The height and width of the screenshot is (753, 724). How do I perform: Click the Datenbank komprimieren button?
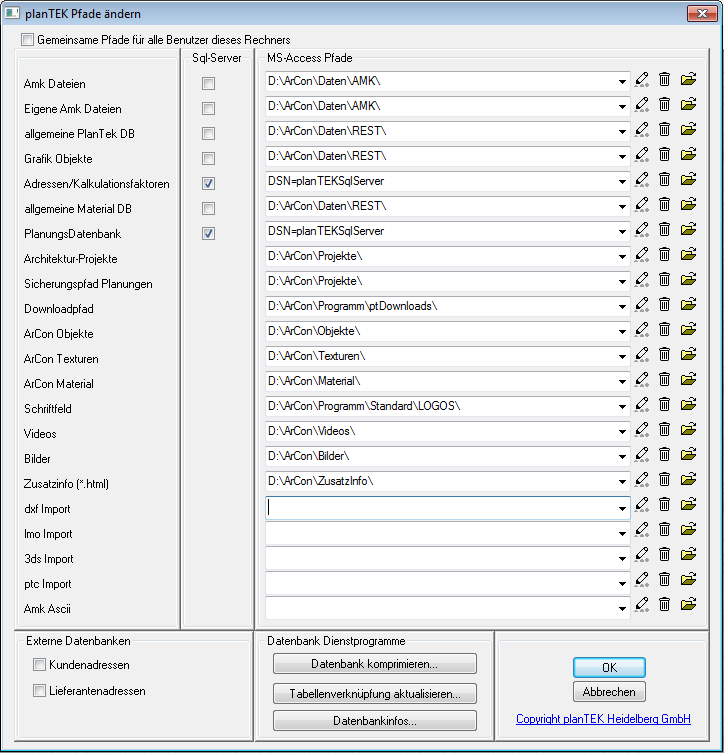[375, 664]
